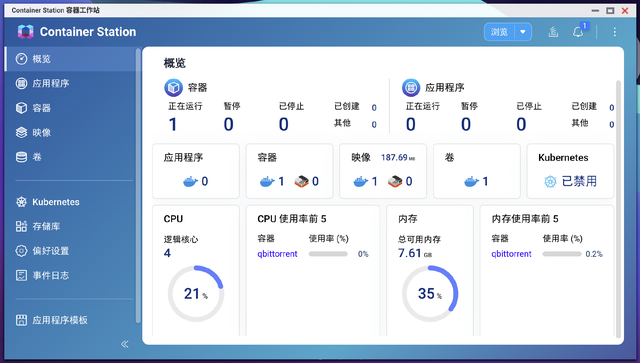The width and height of the screenshot is (640, 363).
Task: Click Docker whale icon in 容器 card
Action: click(267, 181)
